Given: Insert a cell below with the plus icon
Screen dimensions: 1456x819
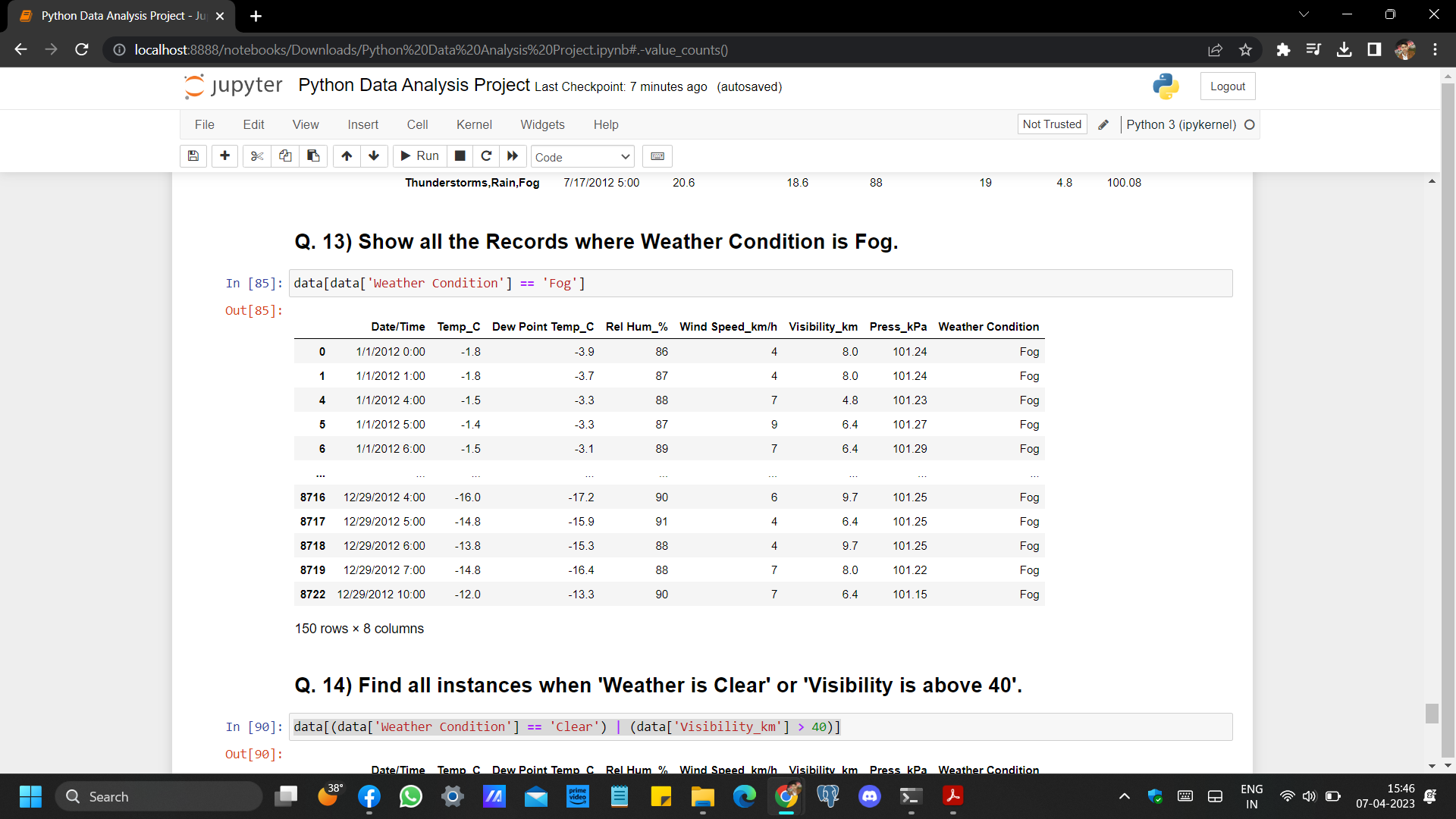Looking at the screenshot, I should (x=224, y=156).
